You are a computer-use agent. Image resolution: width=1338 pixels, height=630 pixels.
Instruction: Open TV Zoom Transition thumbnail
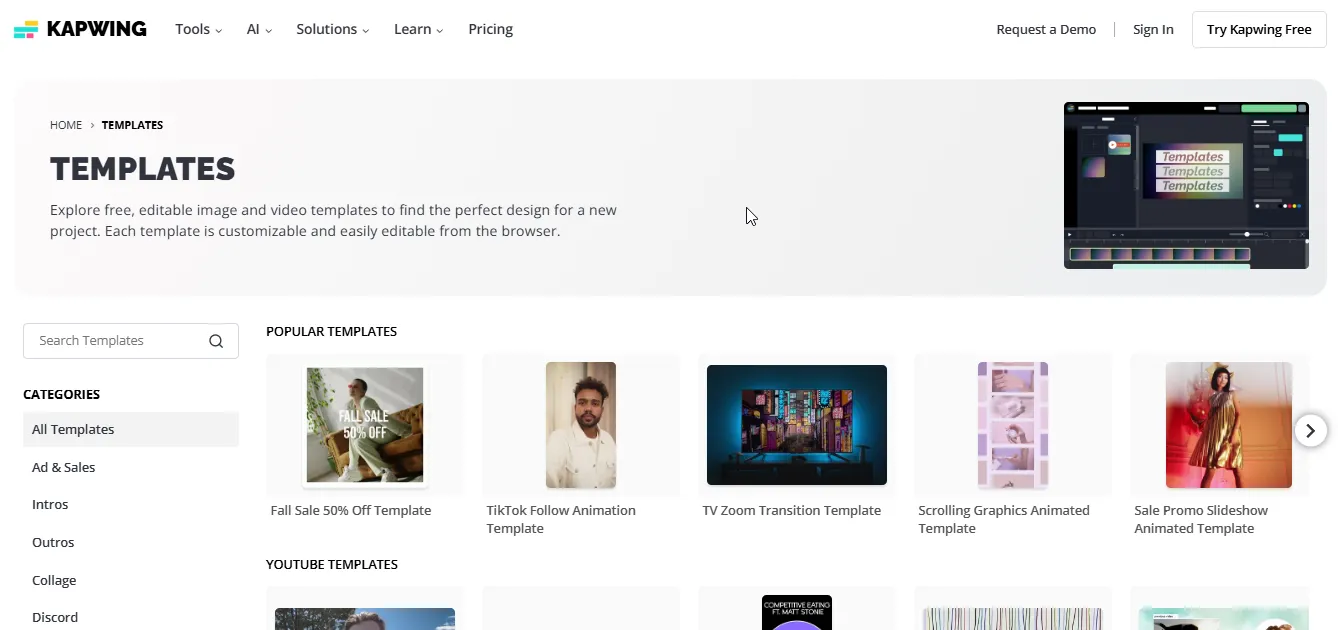[797, 425]
